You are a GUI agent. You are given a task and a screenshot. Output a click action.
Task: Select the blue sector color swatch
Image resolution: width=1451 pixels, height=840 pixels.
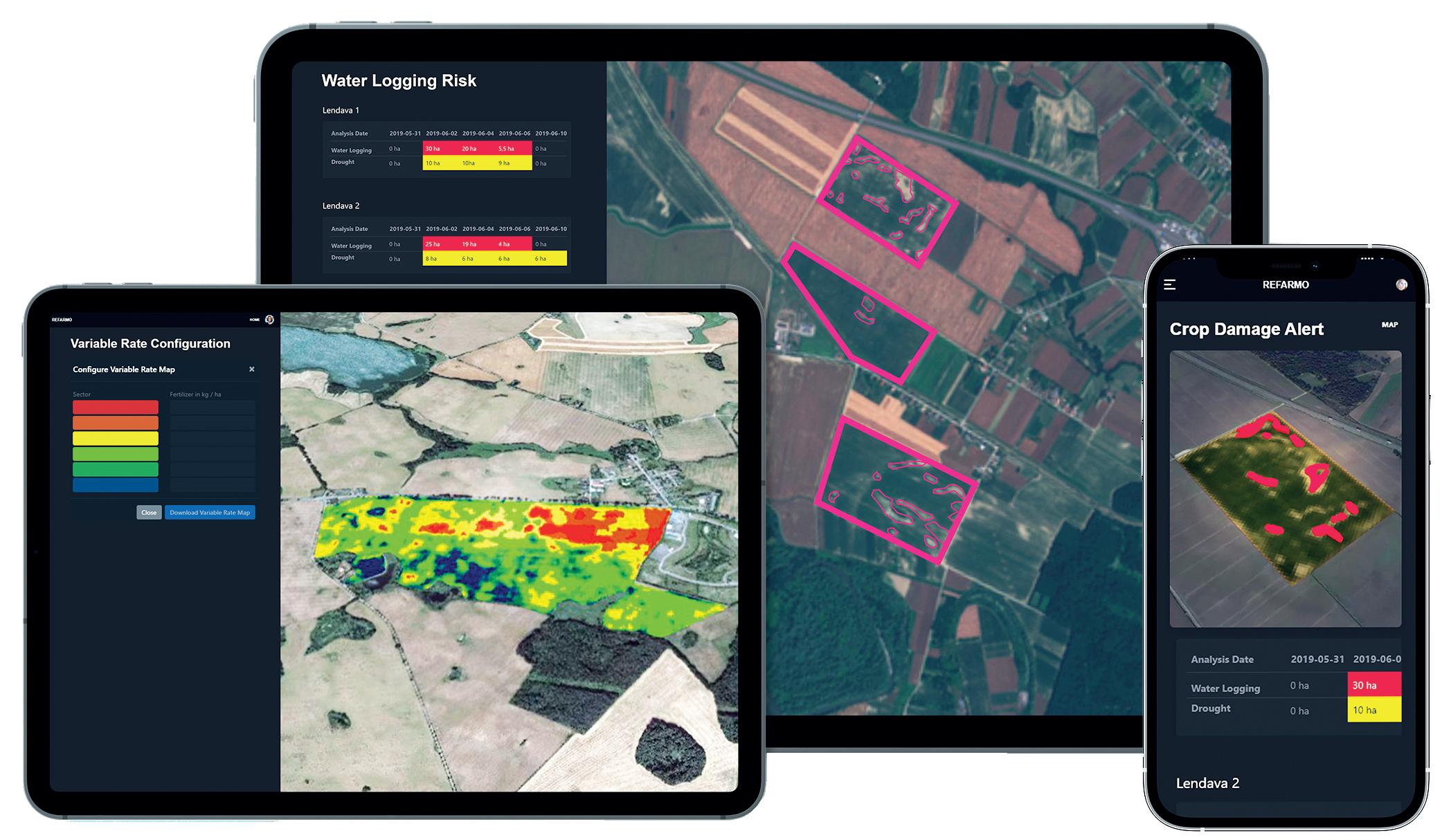116,485
